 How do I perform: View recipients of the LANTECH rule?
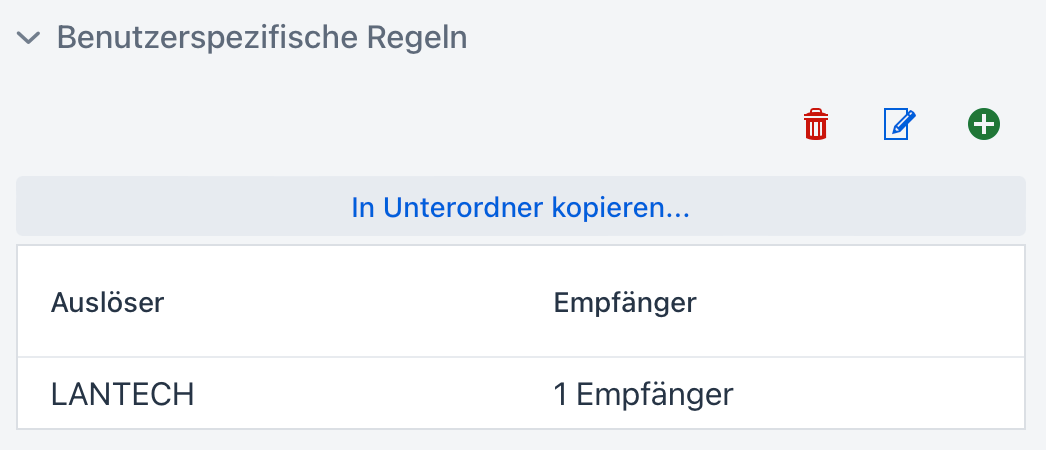click(x=643, y=394)
